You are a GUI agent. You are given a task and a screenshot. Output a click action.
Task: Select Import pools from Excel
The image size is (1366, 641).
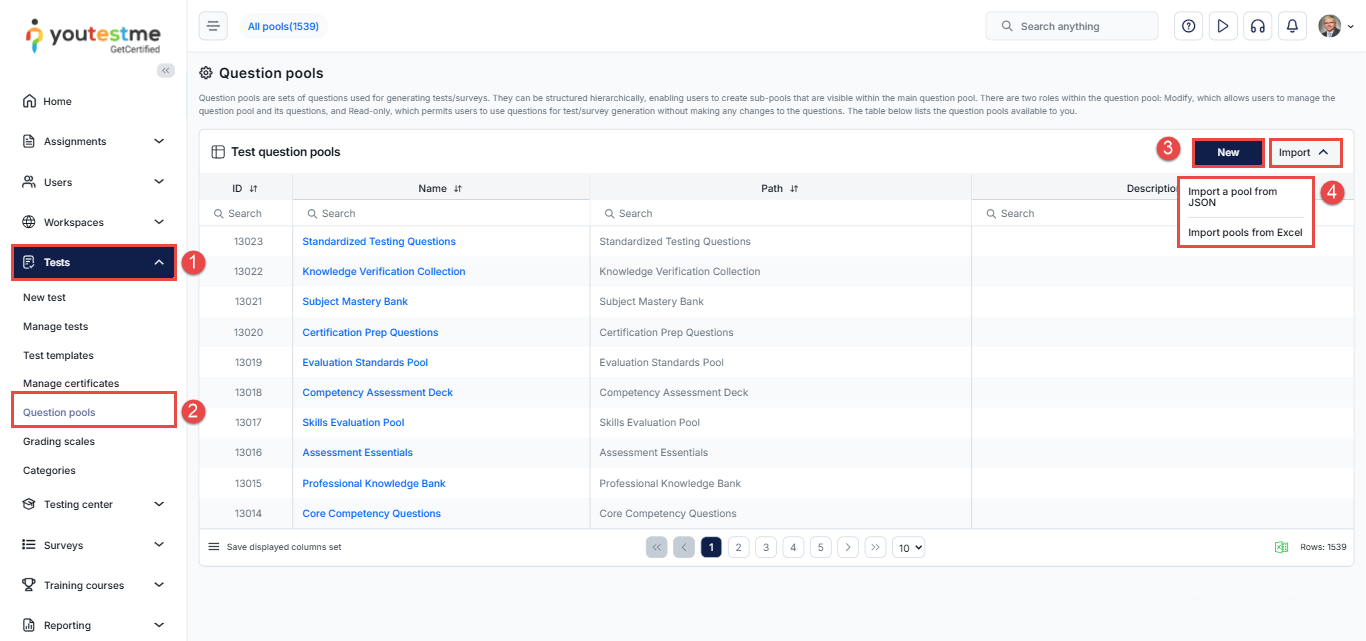[1245, 232]
